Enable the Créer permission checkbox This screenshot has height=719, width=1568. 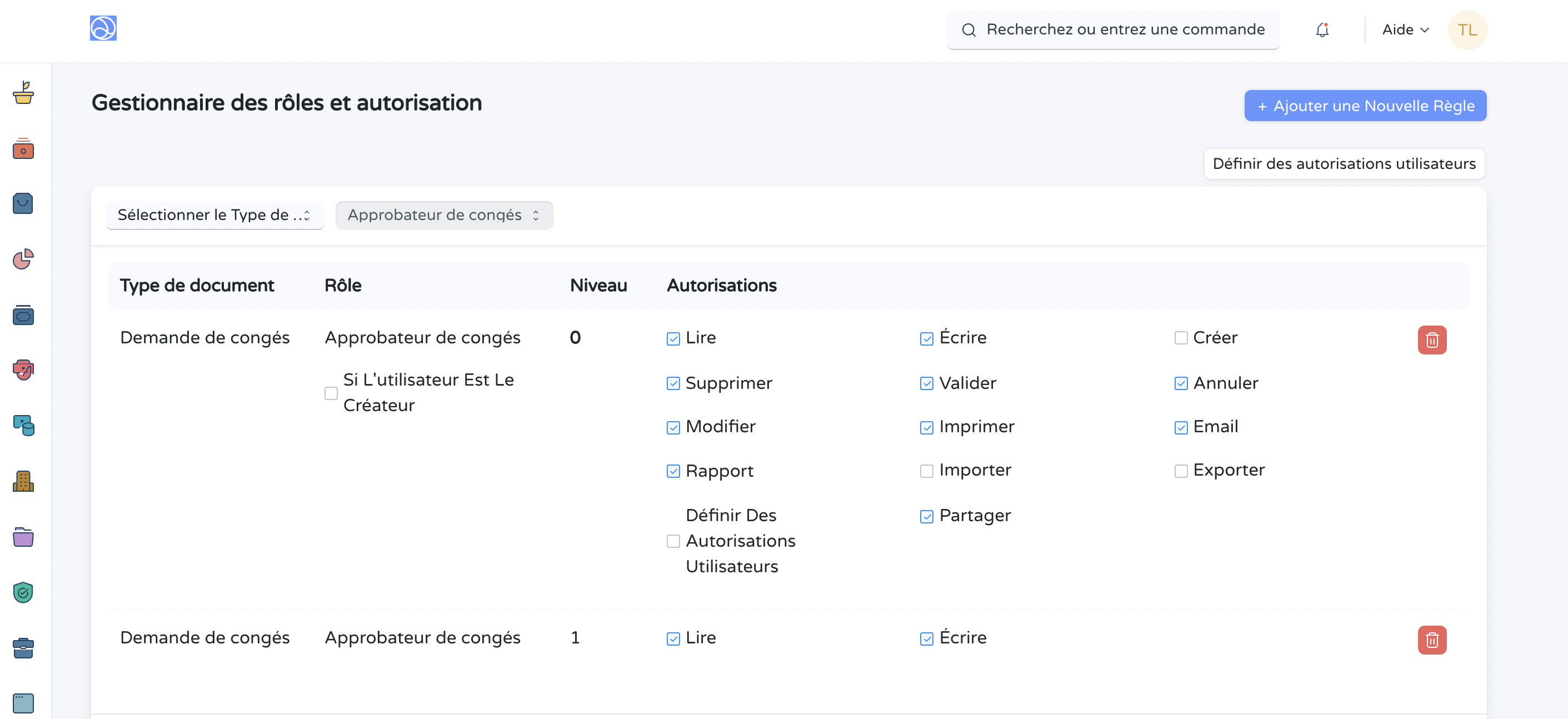coord(1180,338)
